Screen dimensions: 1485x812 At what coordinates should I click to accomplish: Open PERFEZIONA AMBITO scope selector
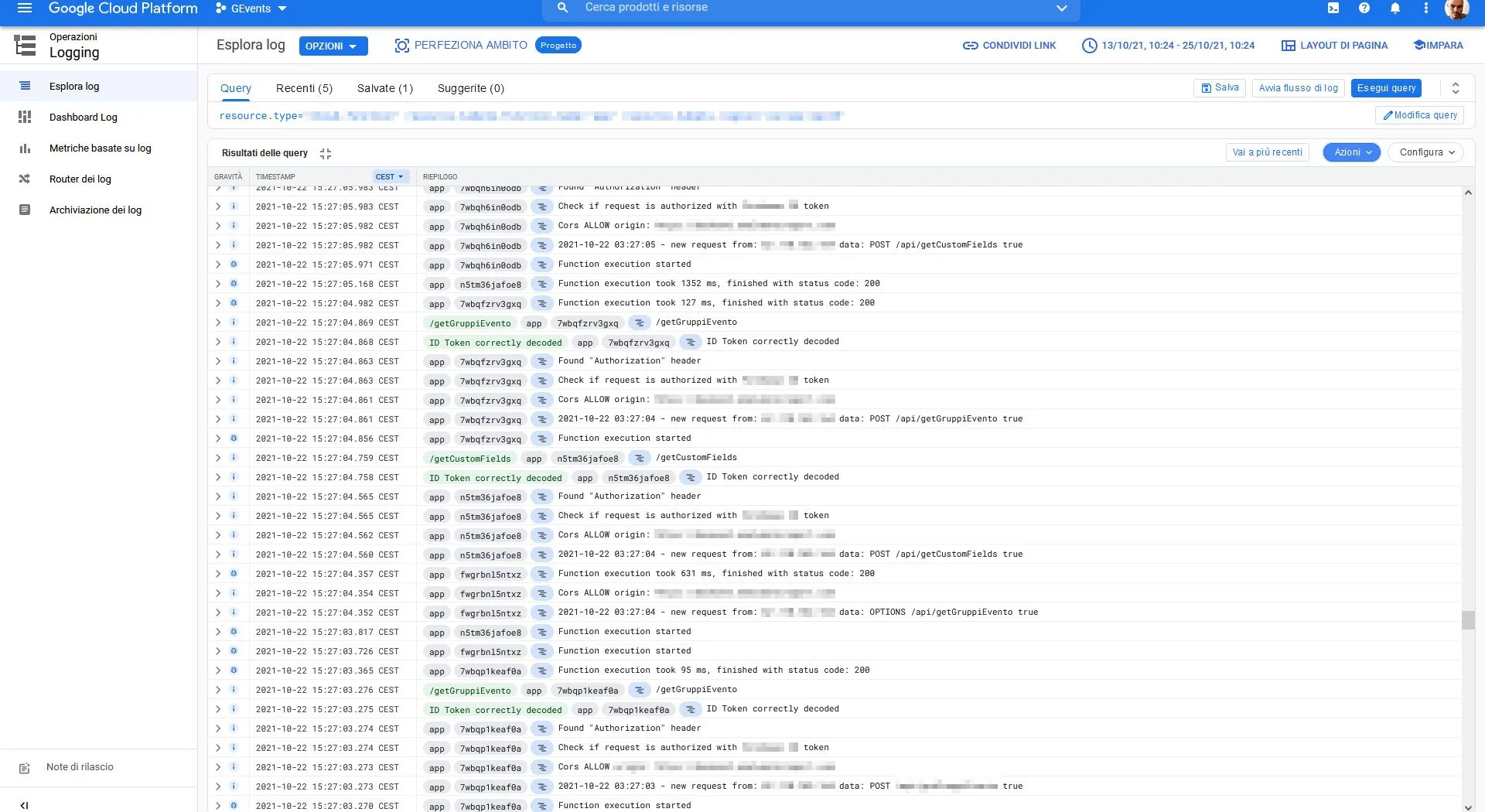click(461, 46)
